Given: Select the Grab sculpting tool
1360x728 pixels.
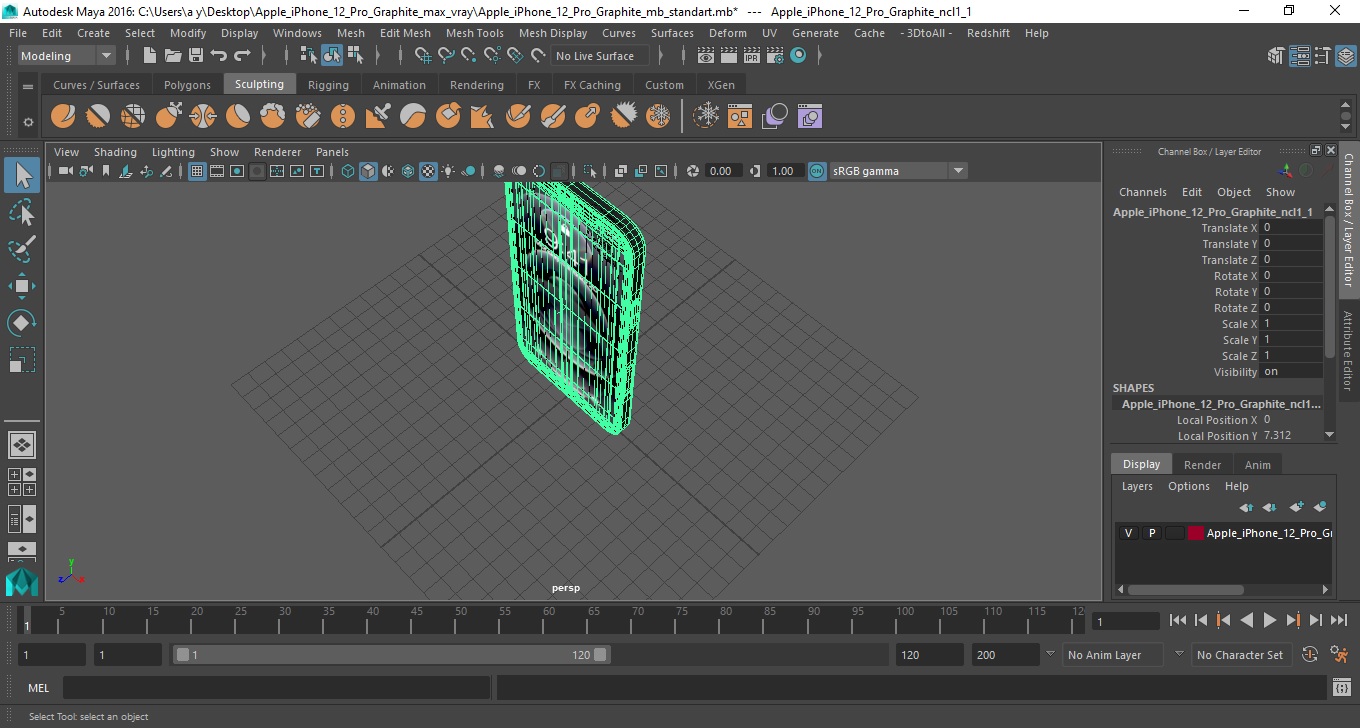Looking at the screenshot, I should click(x=168, y=117).
